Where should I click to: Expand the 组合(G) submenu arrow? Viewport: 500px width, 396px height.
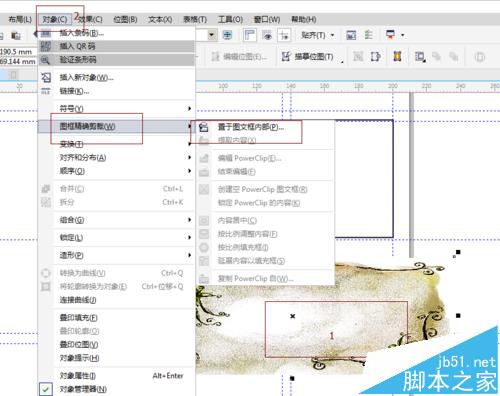coord(189,220)
